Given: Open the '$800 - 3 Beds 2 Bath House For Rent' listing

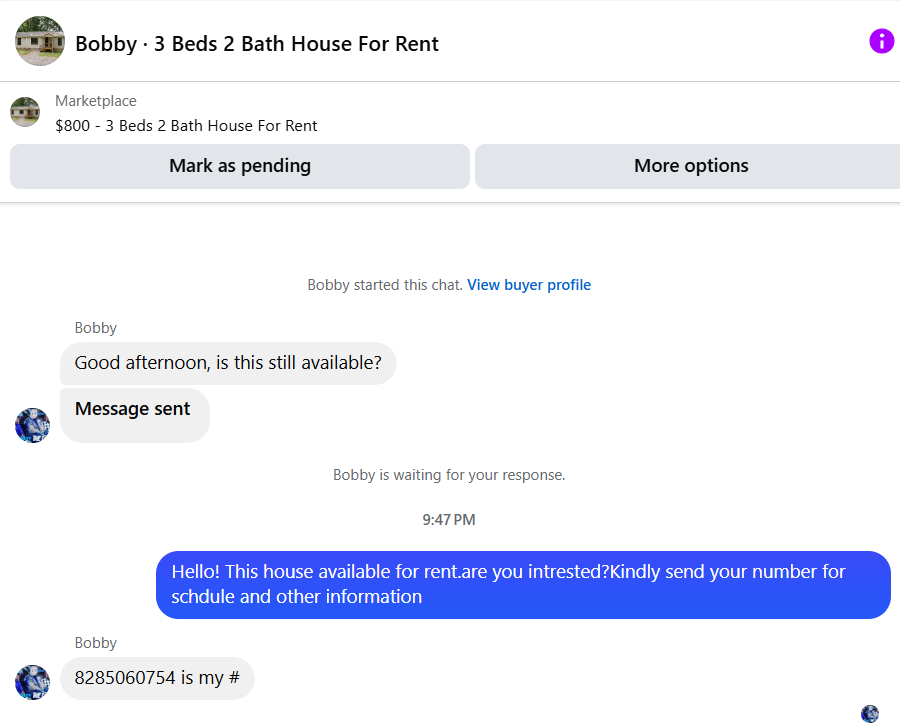Looking at the screenshot, I should tap(186, 126).
